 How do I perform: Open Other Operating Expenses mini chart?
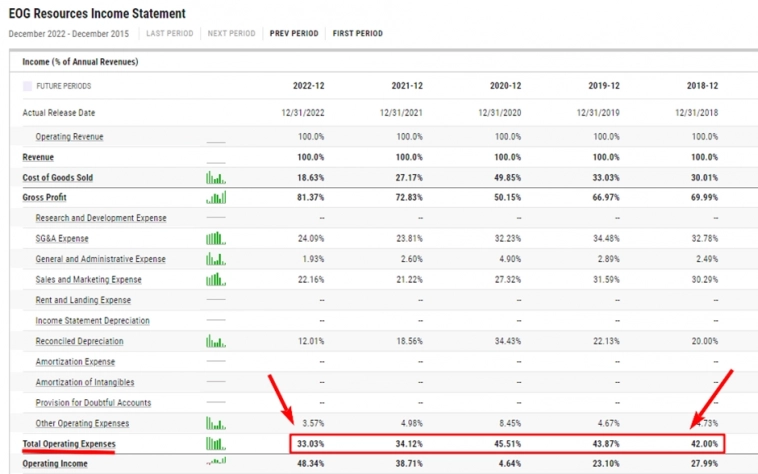point(216,423)
